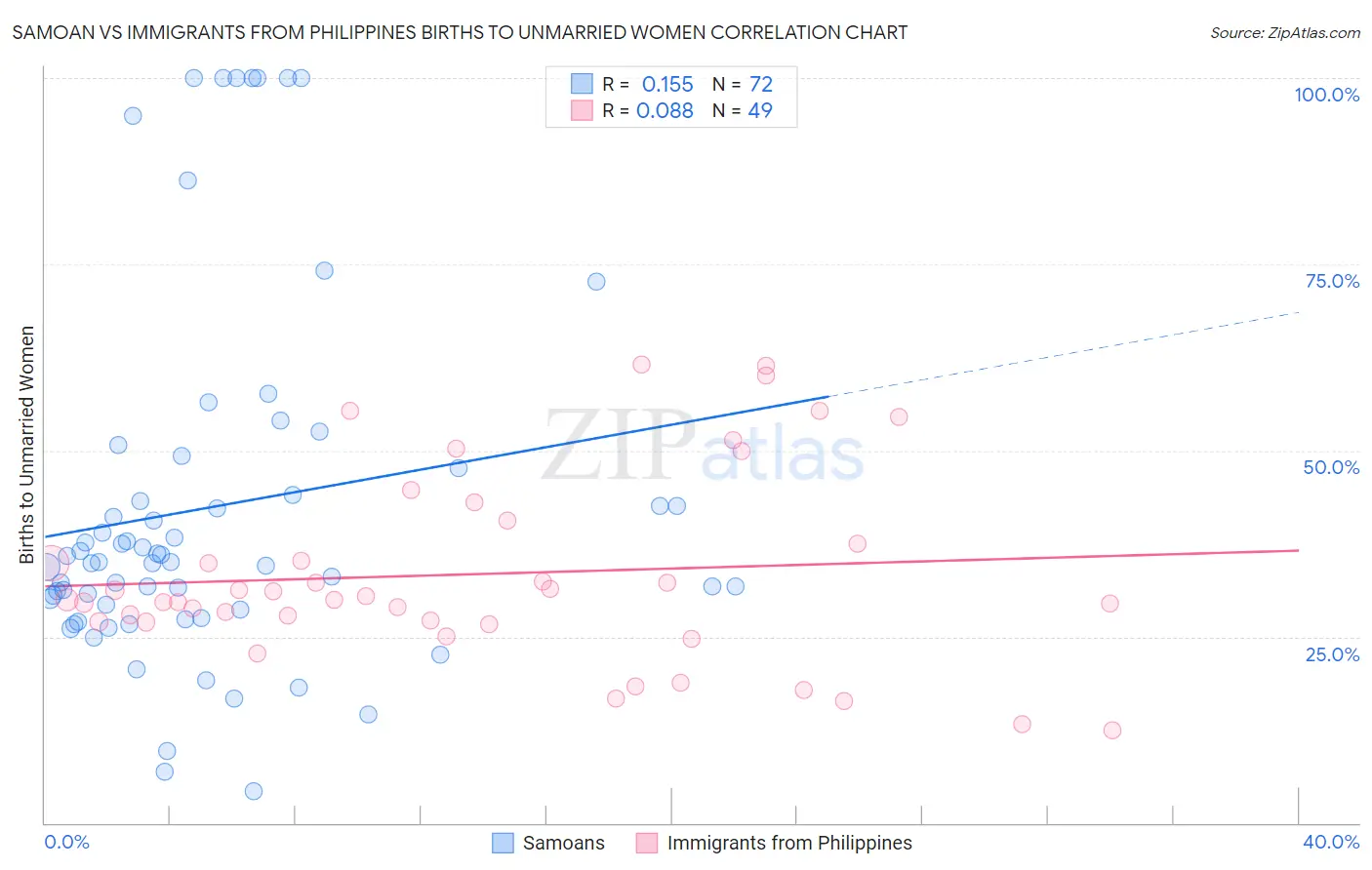Click the pink Immigrants from Philippines legend swatch
The image size is (1372, 870).
click(647, 843)
